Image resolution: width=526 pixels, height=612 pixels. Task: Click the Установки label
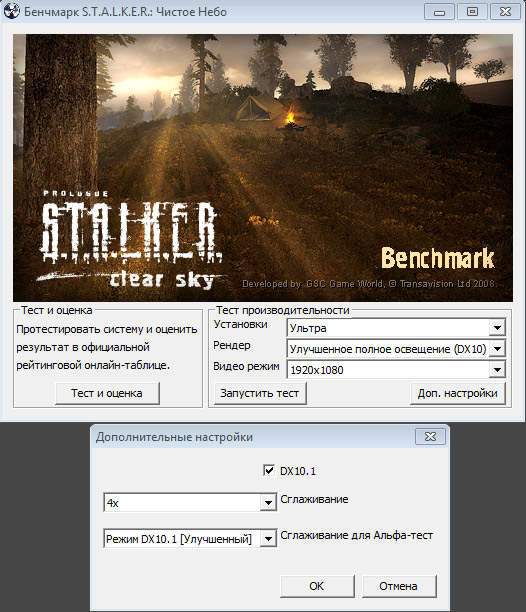[x=240, y=324]
